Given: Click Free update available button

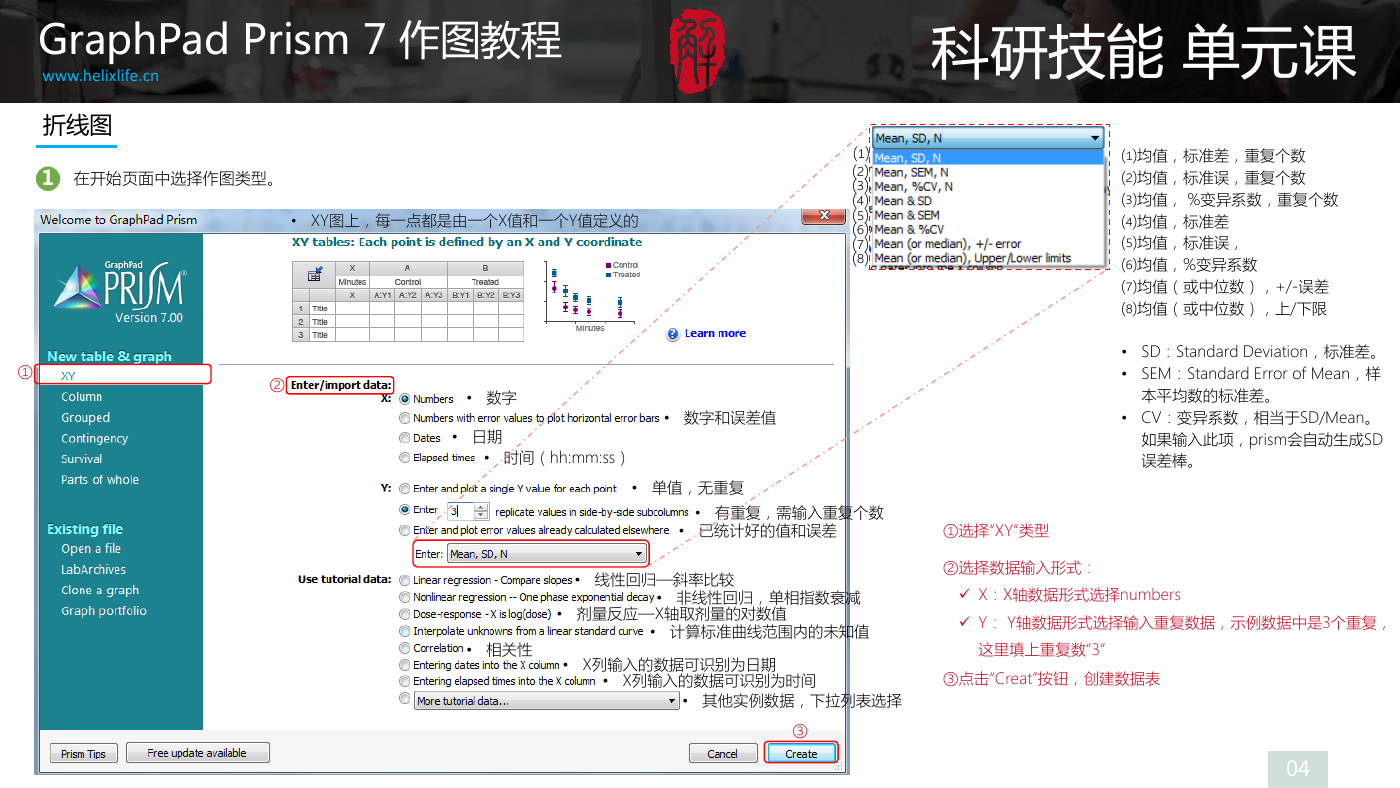Looking at the screenshot, I should [197, 753].
